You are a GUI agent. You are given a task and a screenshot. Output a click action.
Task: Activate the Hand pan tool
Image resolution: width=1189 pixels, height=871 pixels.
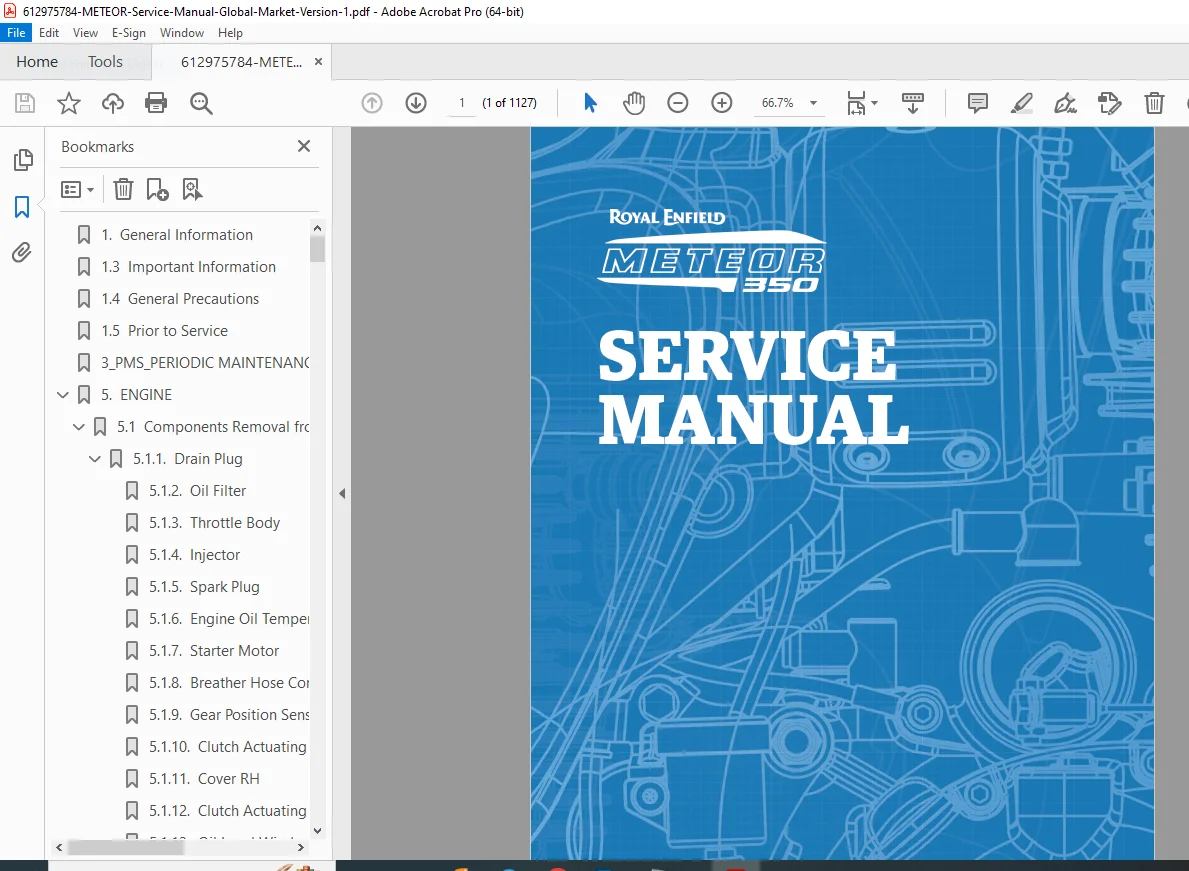[634, 102]
